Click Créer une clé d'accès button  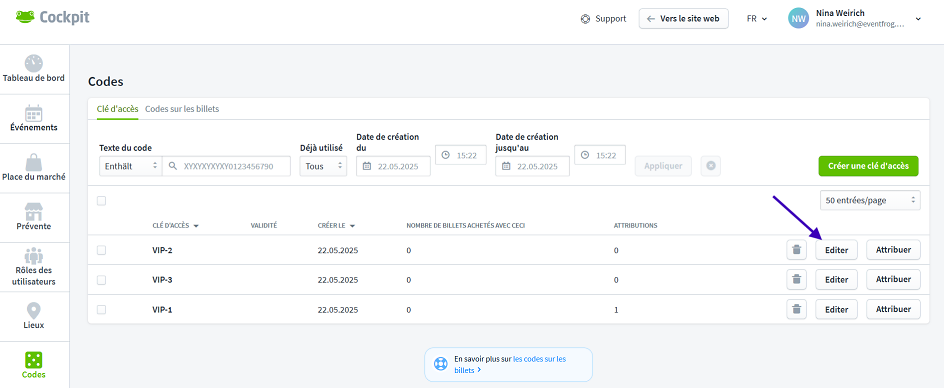(868, 166)
